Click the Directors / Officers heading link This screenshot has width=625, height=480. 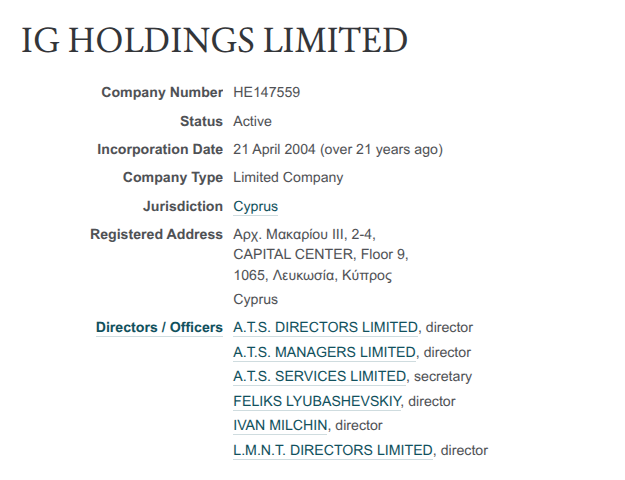coord(159,328)
